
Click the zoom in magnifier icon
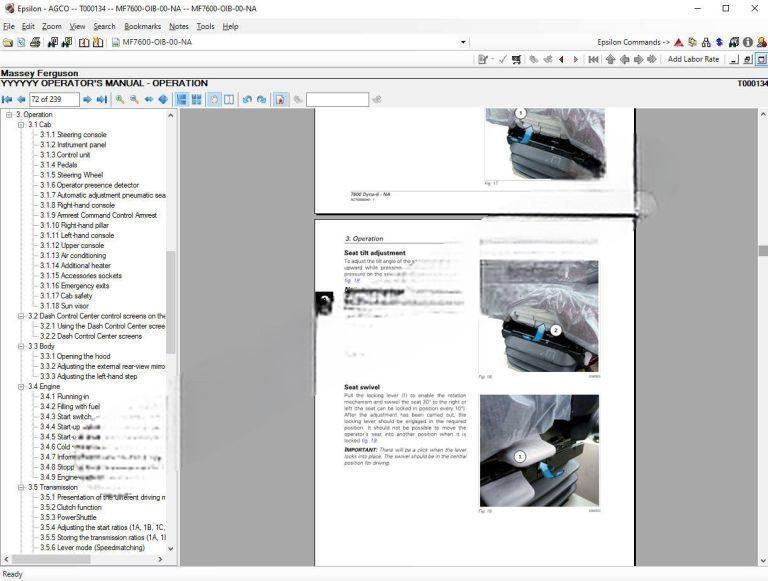click(x=120, y=99)
